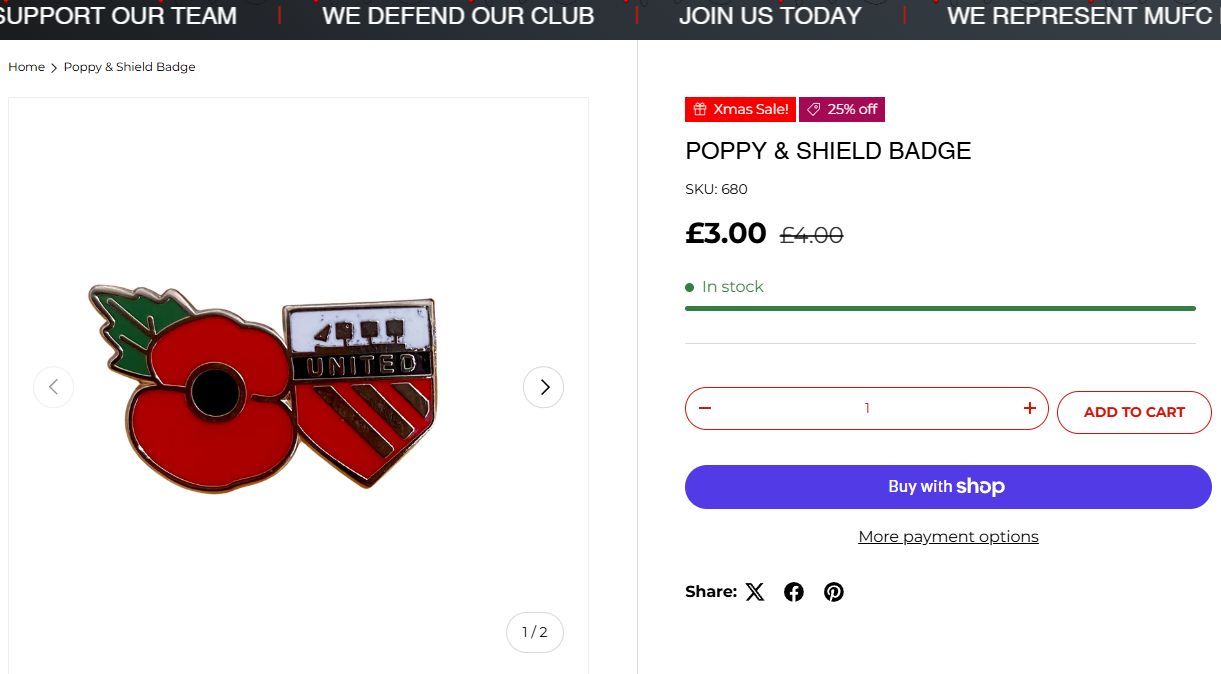This screenshot has height=674, width=1221.
Task: Click the quantity input field
Action: 867,408
